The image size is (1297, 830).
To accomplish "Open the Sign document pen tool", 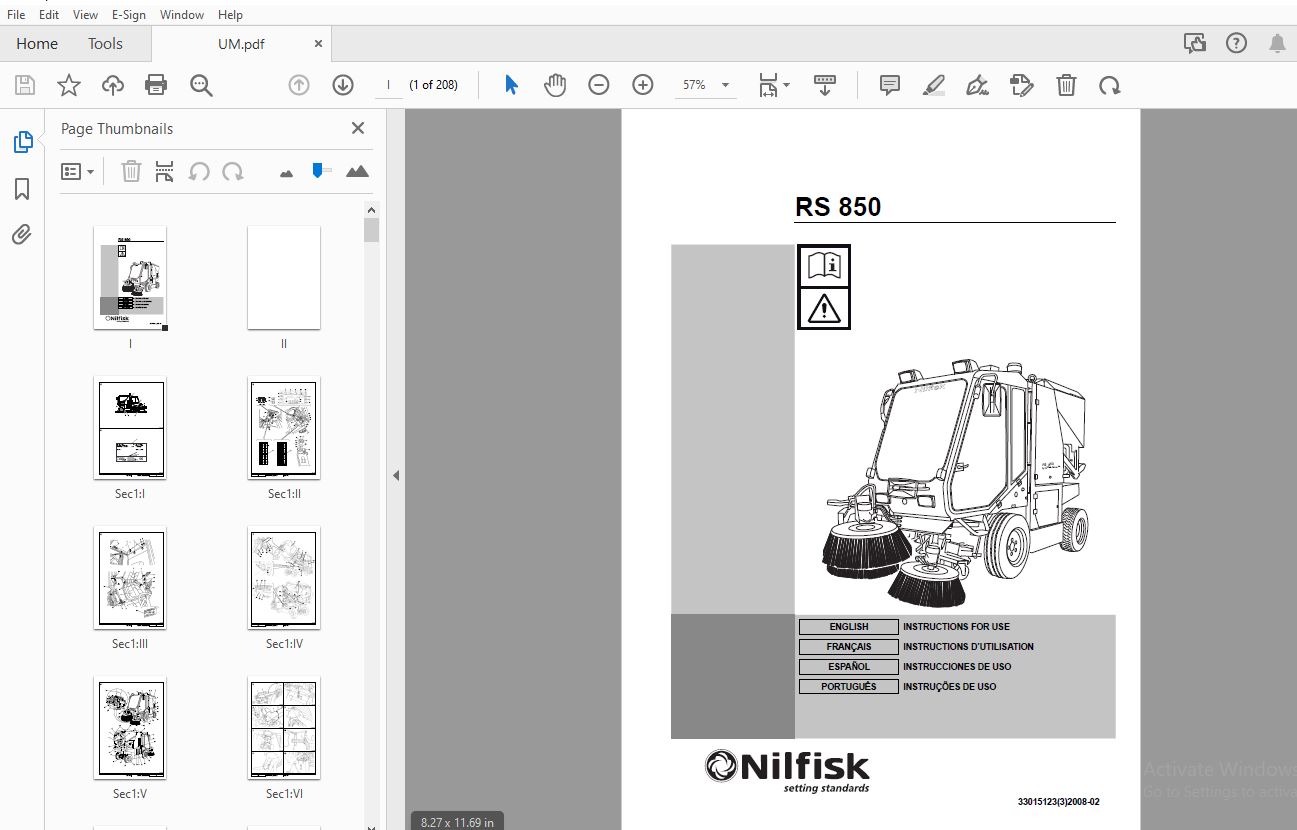I will click(x=978, y=85).
